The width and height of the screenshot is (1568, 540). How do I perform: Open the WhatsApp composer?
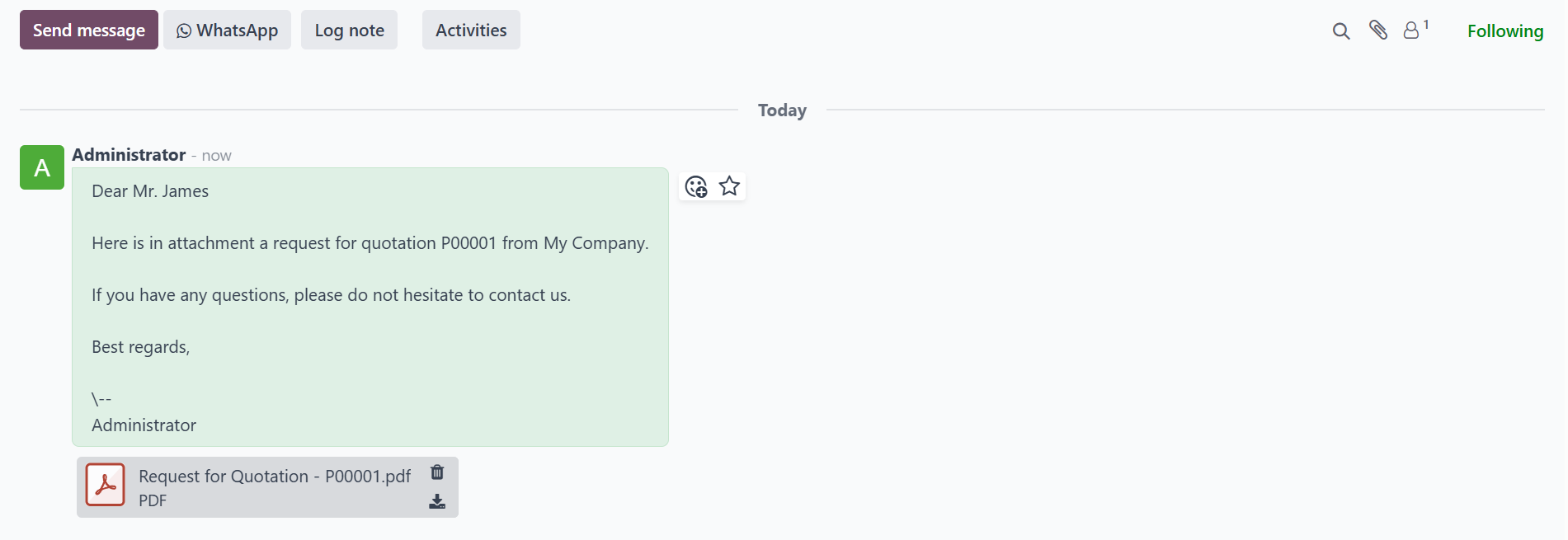coord(227,30)
